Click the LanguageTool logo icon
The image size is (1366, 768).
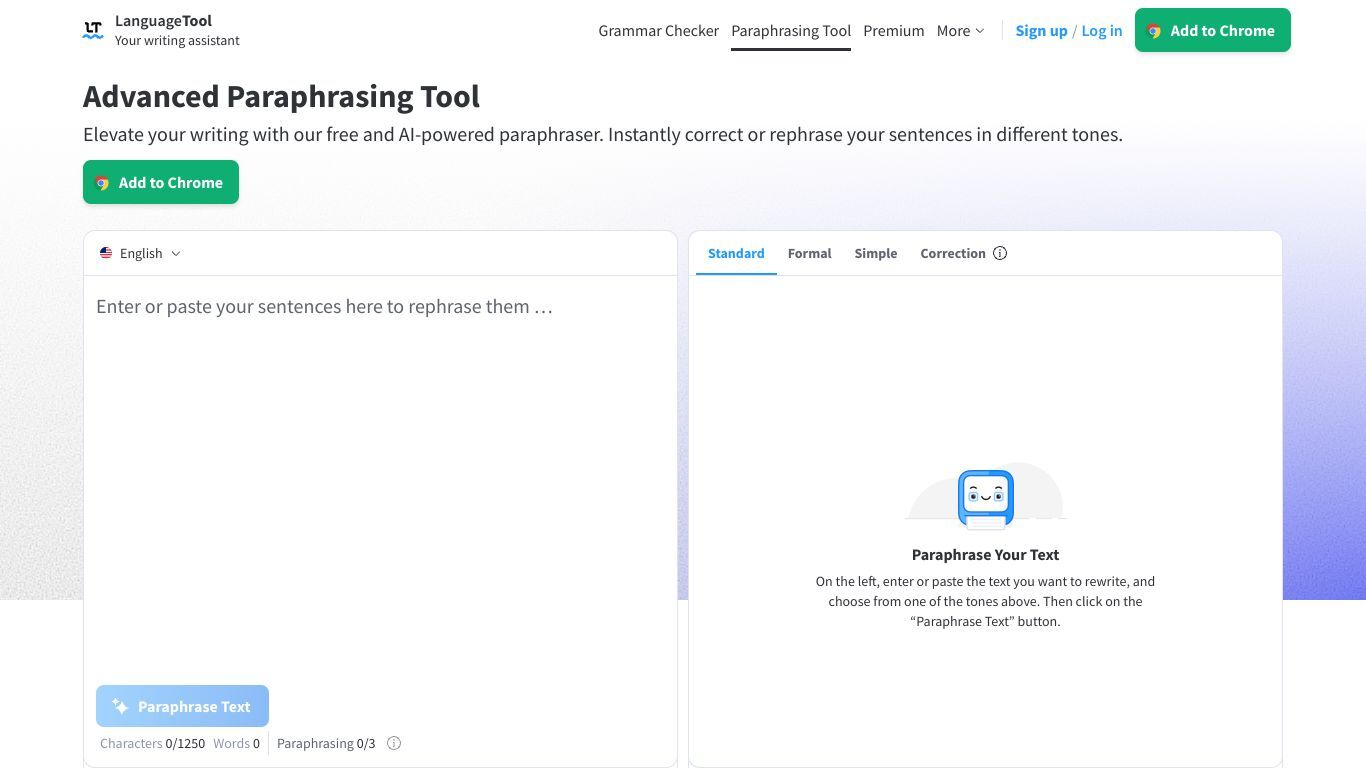click(x=93, y=30)
